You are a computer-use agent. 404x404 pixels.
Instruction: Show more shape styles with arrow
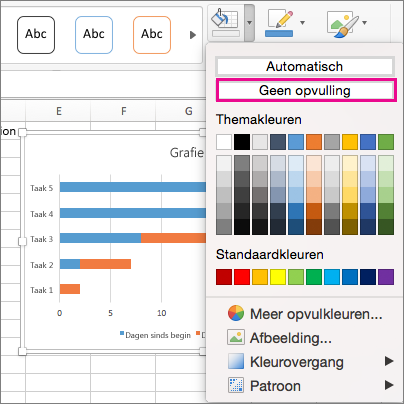(x=193, y=35)
